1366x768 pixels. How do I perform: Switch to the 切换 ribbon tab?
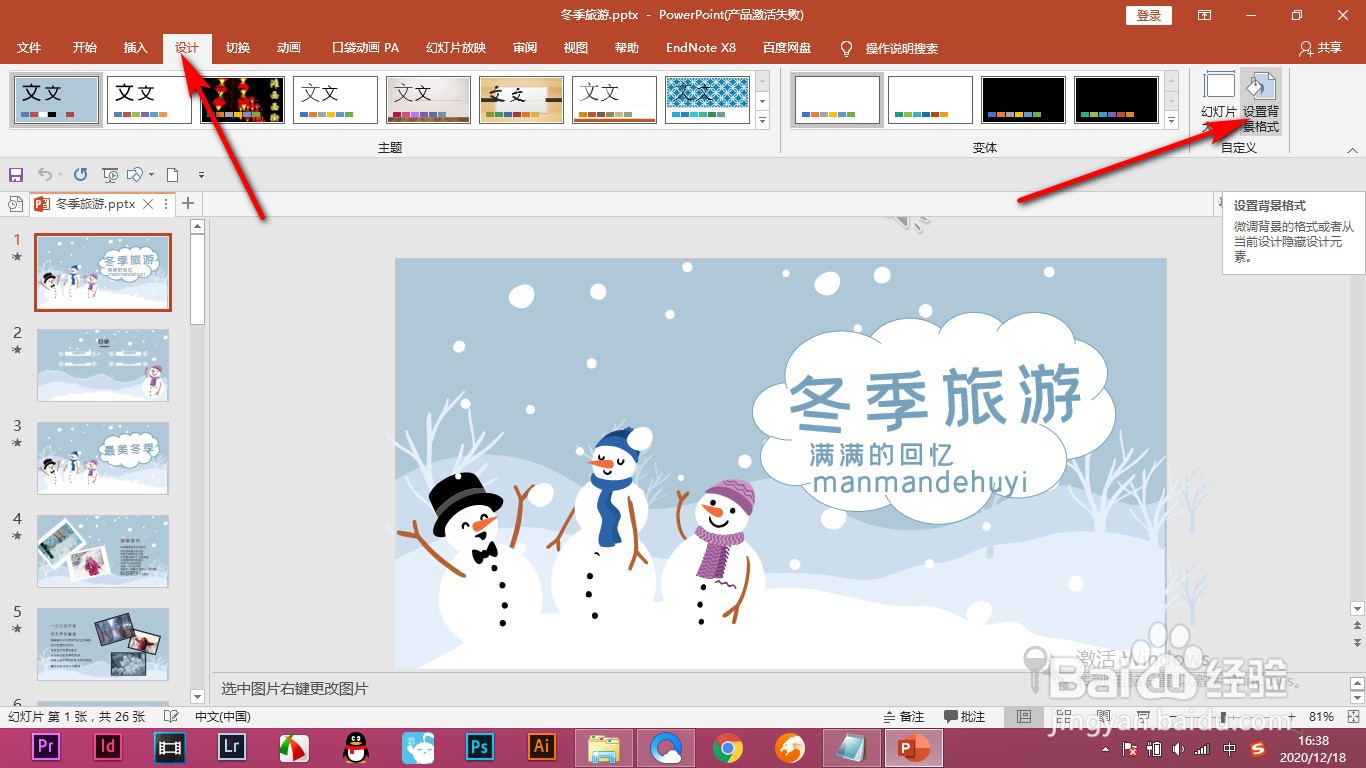(x=238, y=48)
